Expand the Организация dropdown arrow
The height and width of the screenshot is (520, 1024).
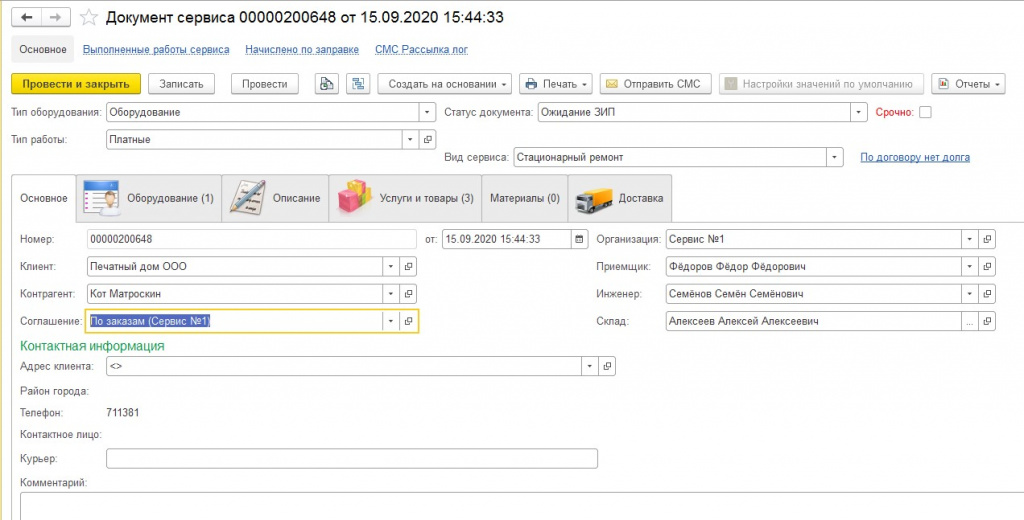[x=970, y=239]
